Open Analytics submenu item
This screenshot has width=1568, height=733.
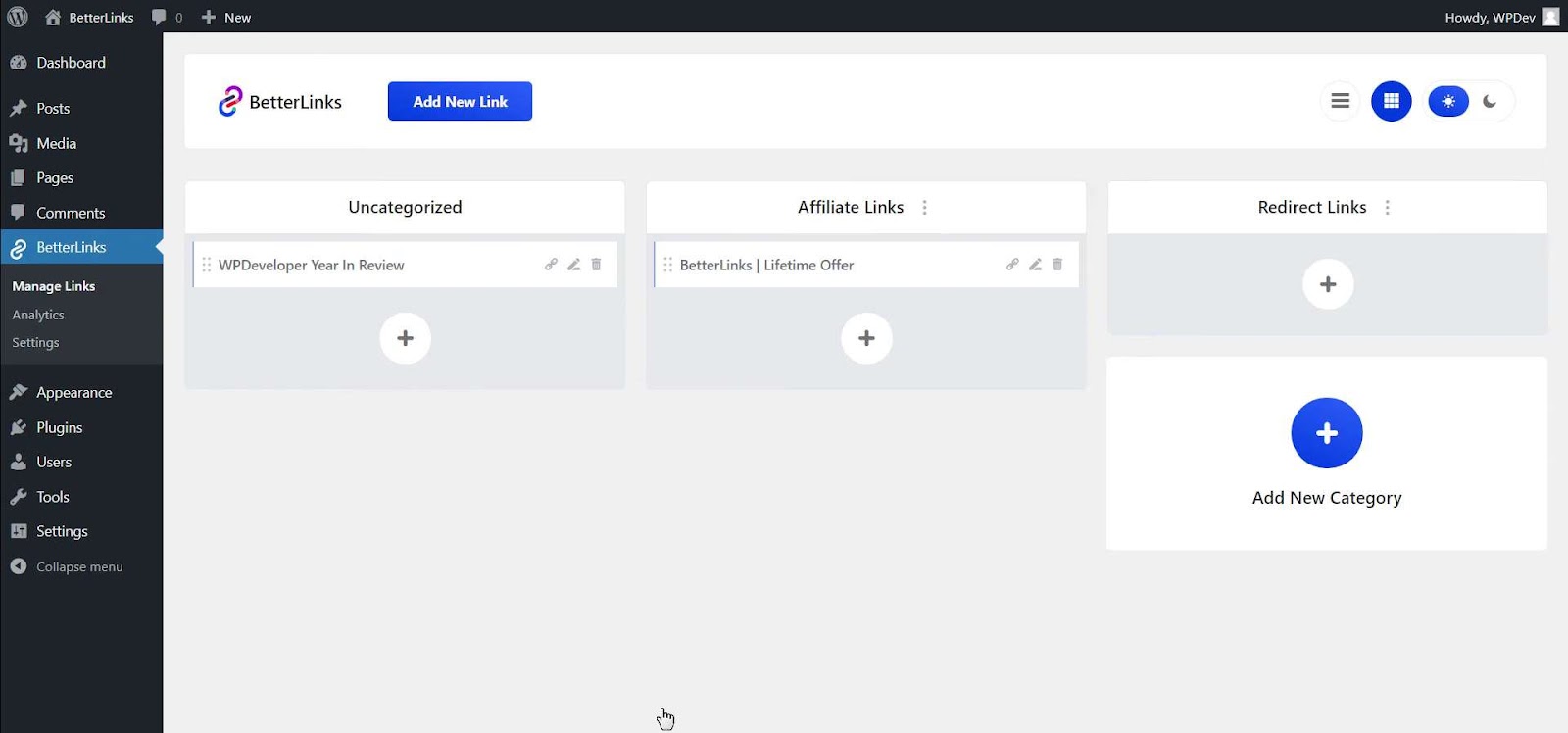point(38,315)
